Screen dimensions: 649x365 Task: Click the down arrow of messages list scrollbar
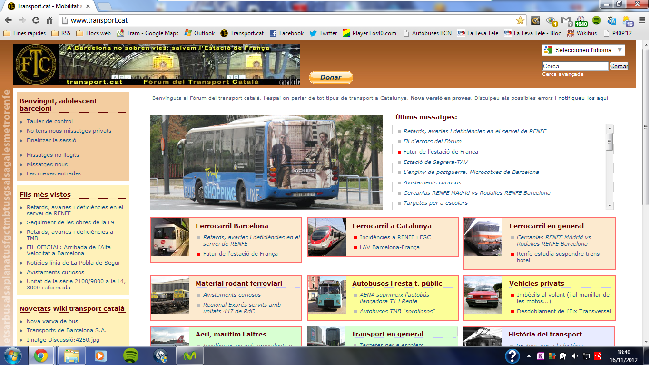[610, 205]
